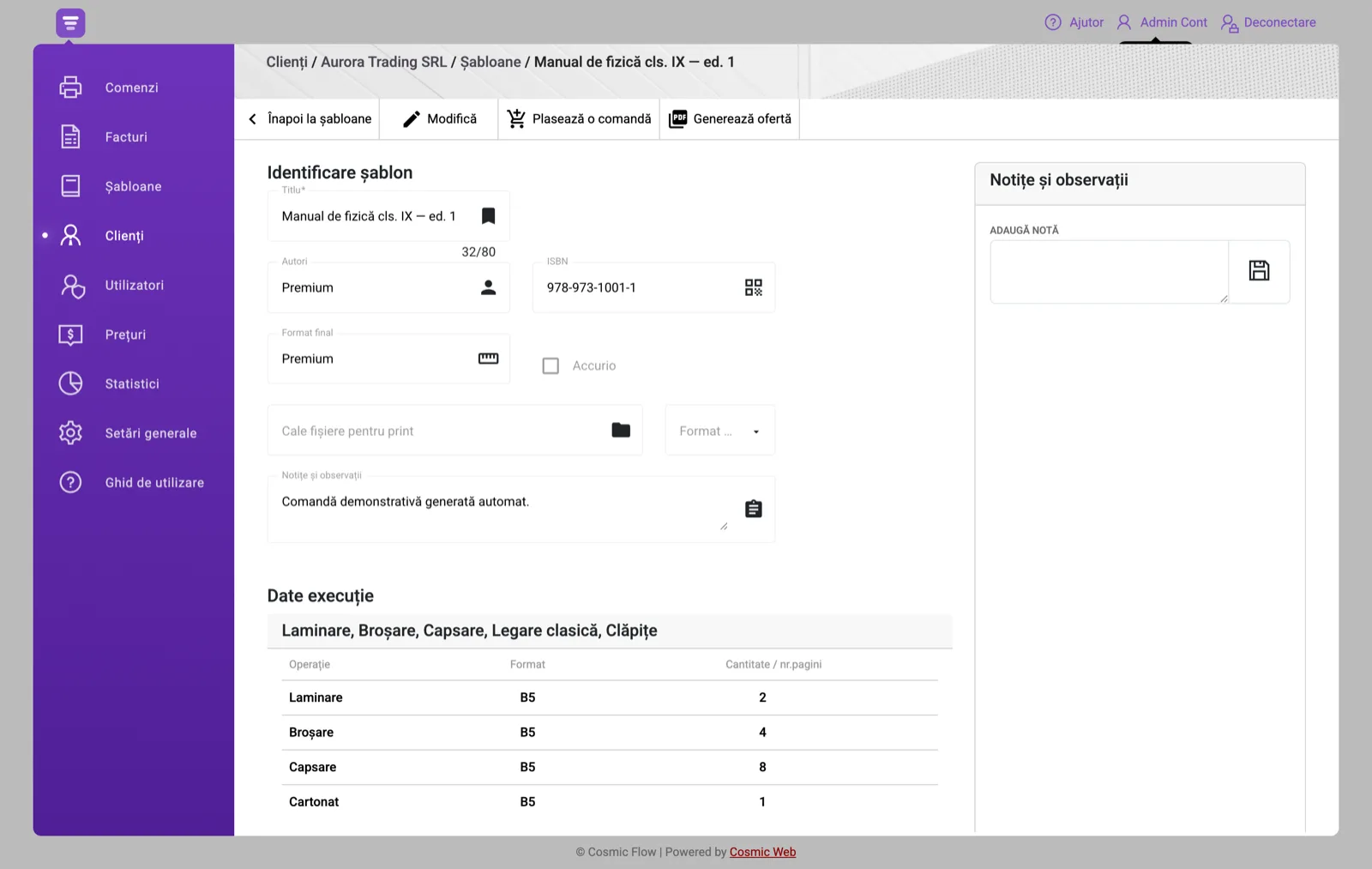Open Ajutor help link

click(1074, 22)
